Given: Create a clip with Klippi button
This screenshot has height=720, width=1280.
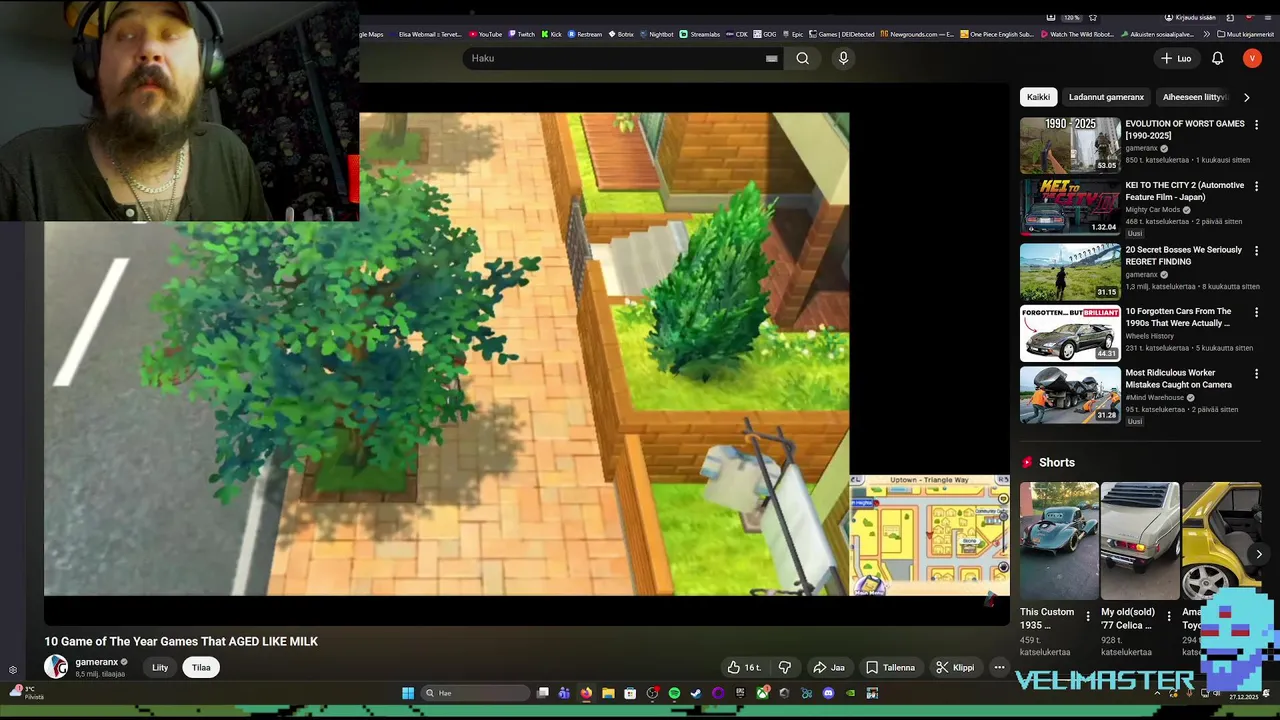Looking at the screenshot, I should pos(955,667).
